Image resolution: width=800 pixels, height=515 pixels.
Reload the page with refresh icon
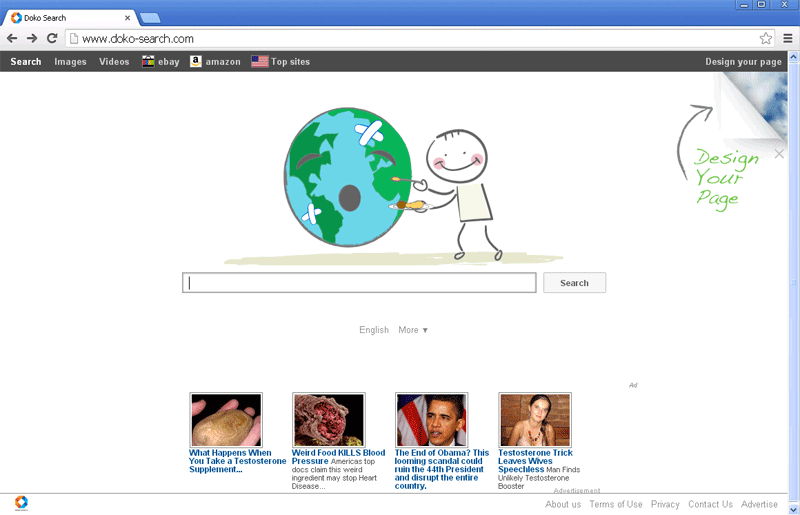52,38
